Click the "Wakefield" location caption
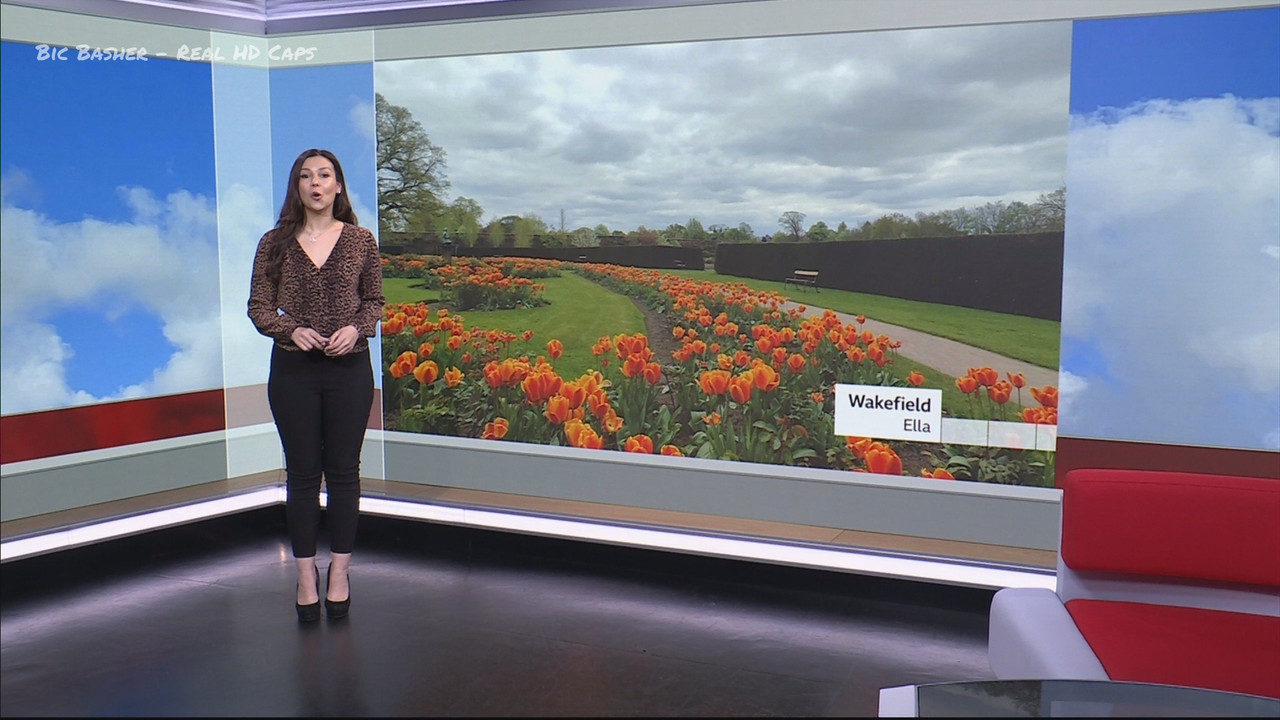 (889, 403)
